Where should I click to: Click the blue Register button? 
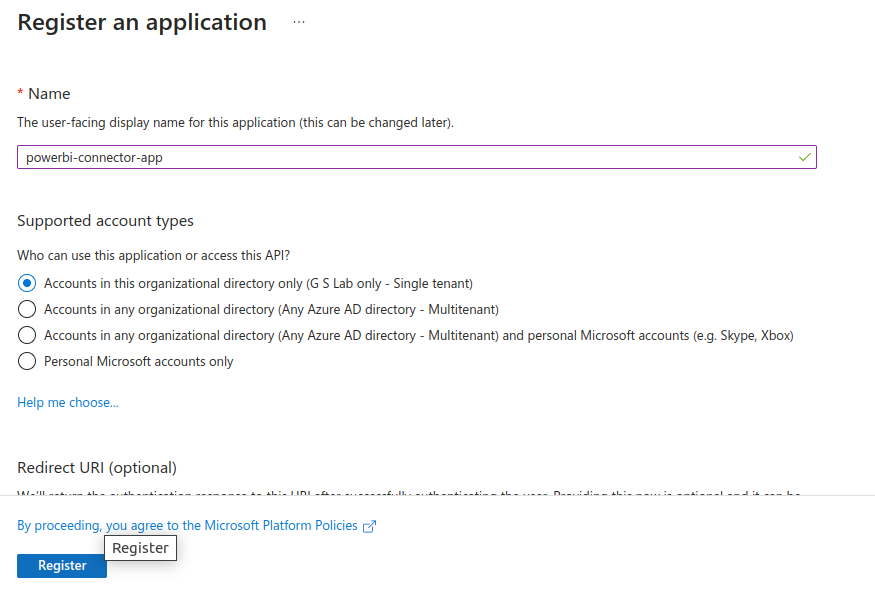click(x=62, y=566)
